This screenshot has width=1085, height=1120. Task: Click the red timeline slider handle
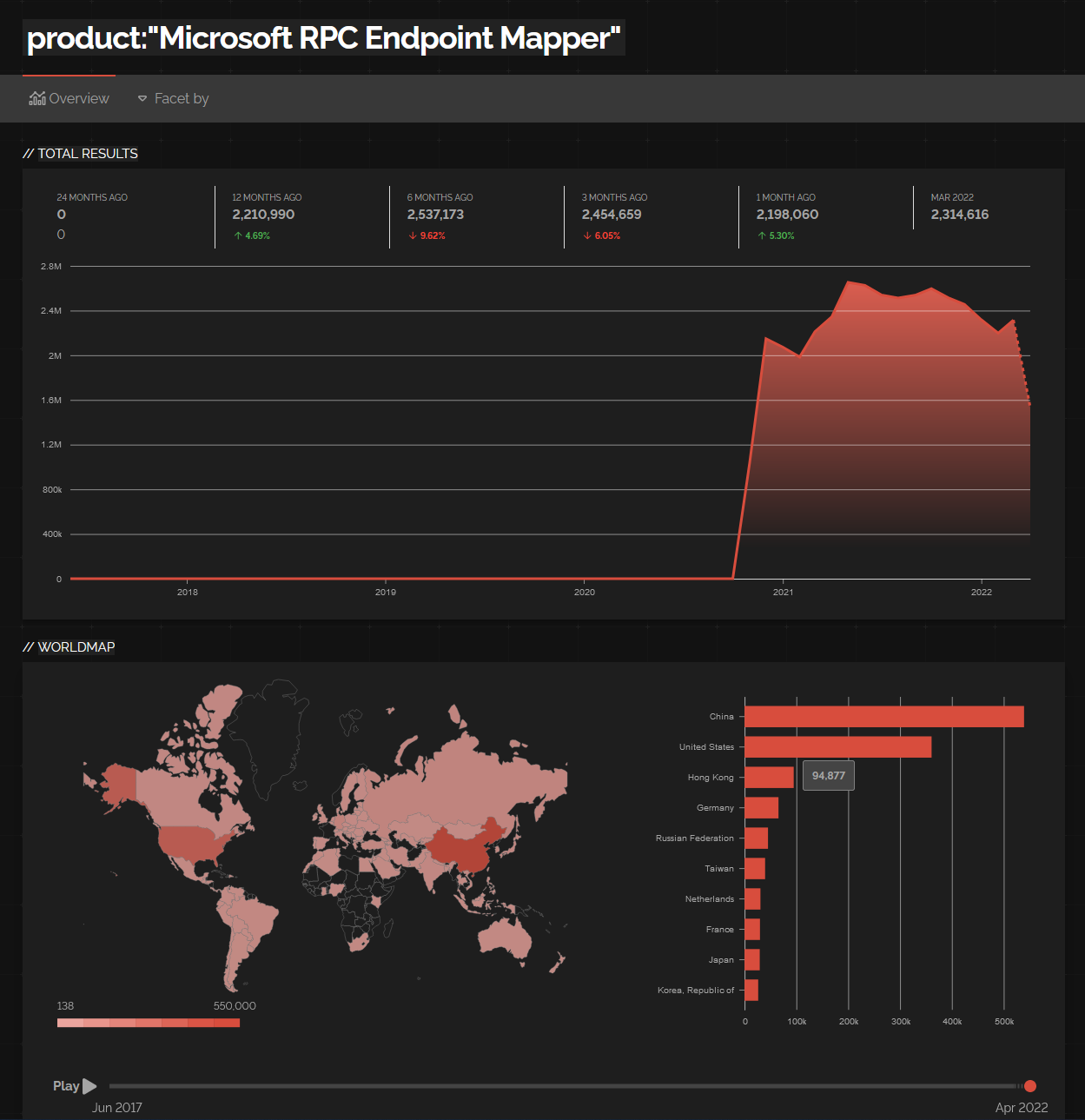coord(1030,1085)
